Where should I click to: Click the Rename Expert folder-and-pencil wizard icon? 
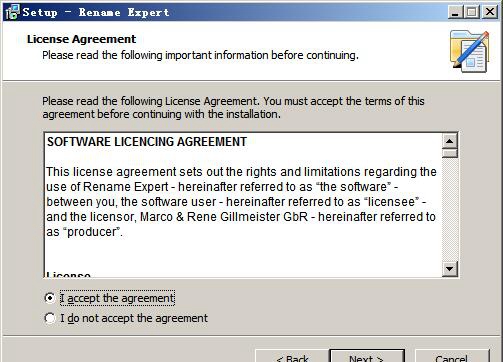coord(469,51)
